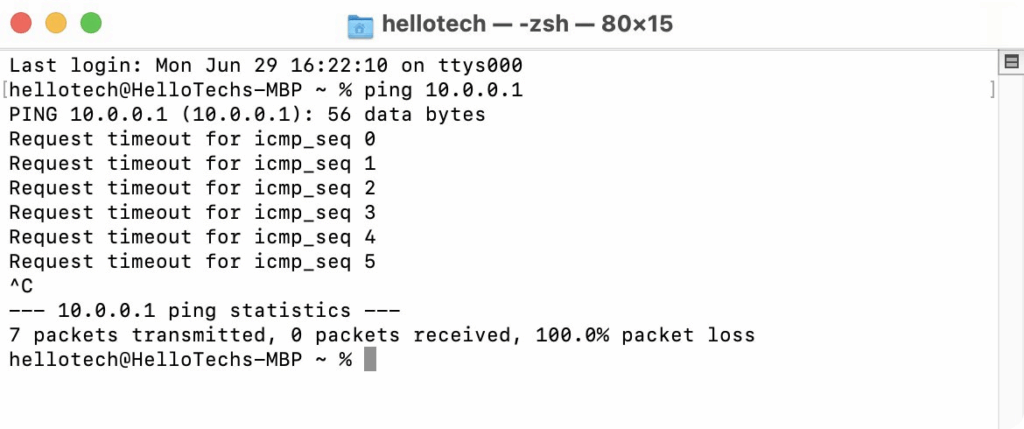The width and height of the screenshot is (1024, 429).
Task: Click the 'Request timeout for icmp_seq 5' line
Action: pyautogui.click(x=192, y=262)
